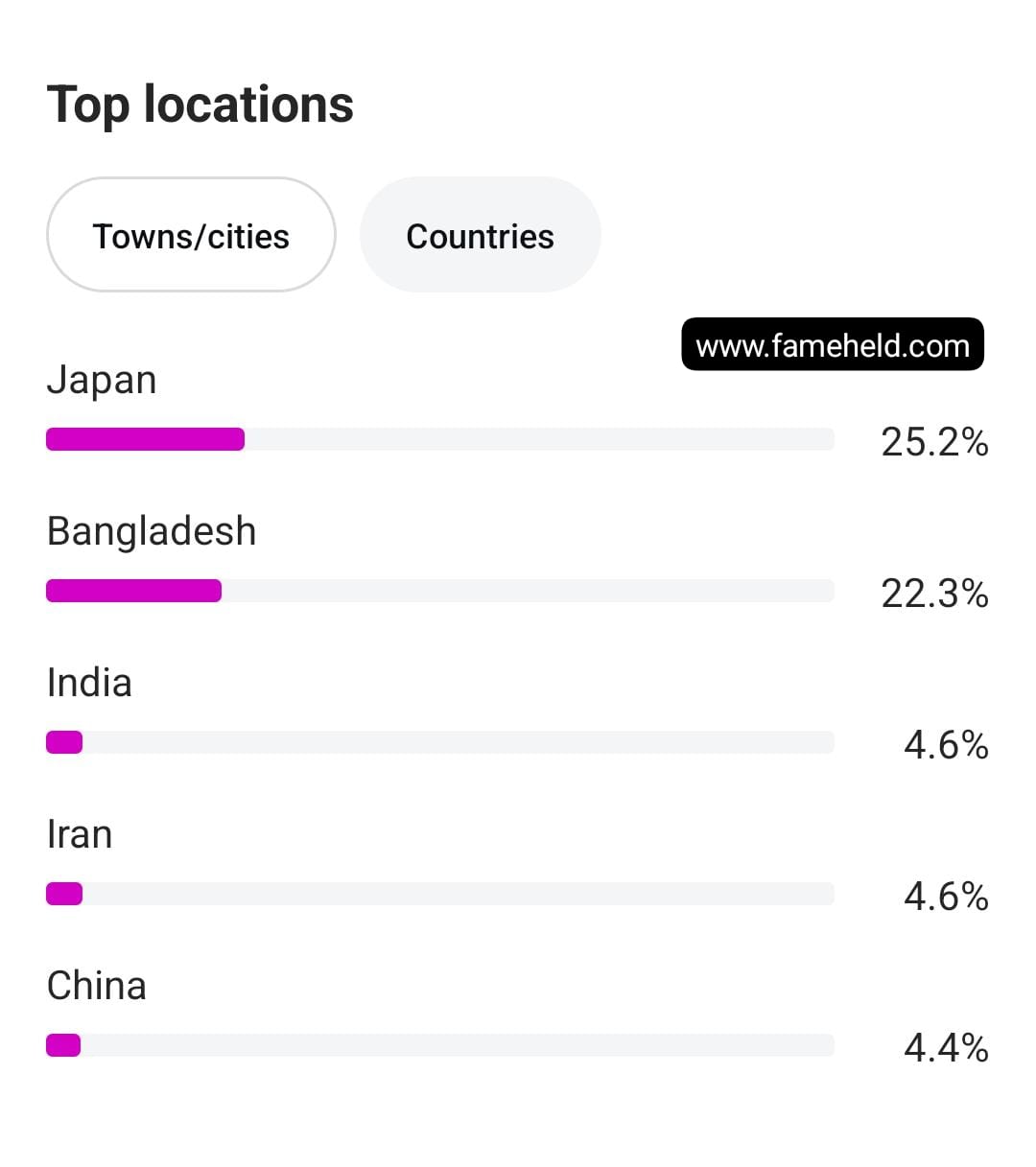
Task: Click the 4.4% value for China
Action: tap(946, 1048)
